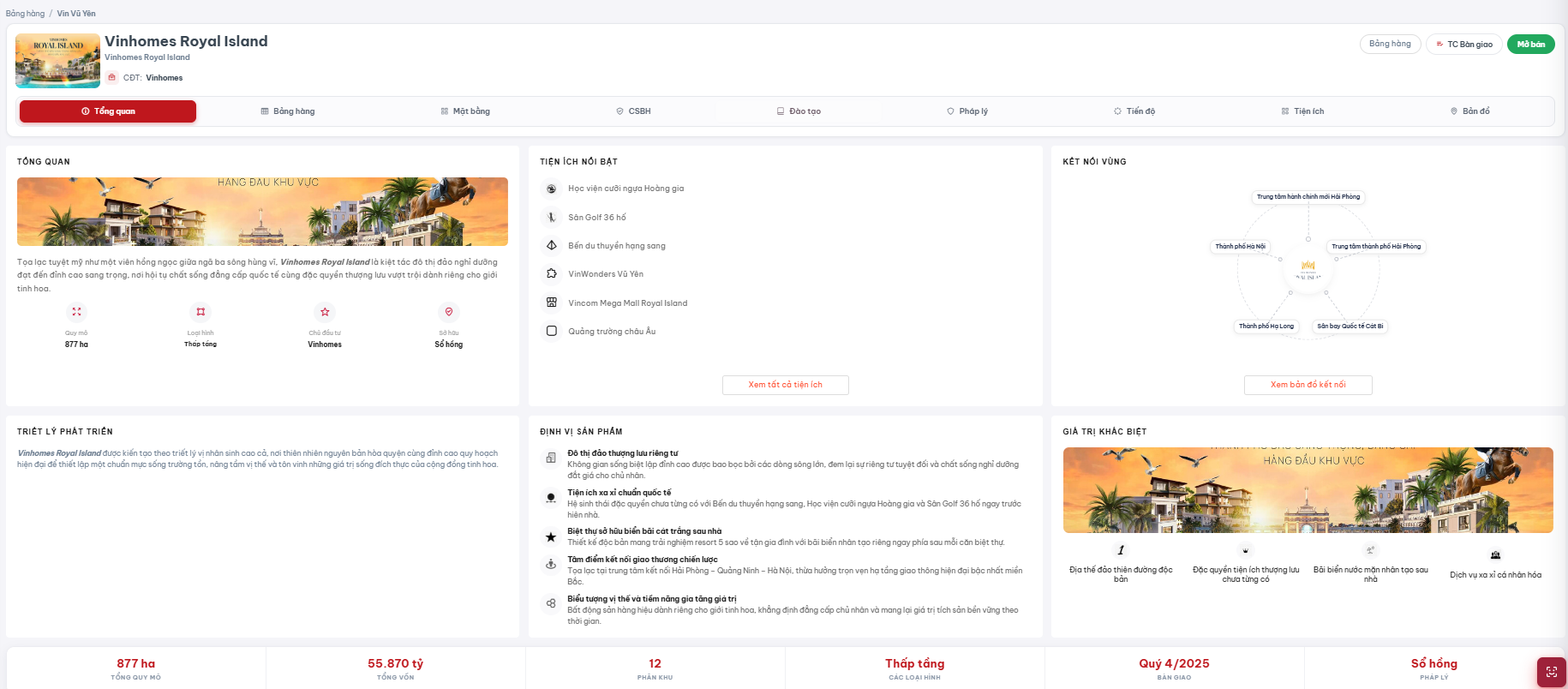Click the Tổng quan banner image
Image resolution: width=1568 pixels, height=689 pixels.
[x=262, y=212]
